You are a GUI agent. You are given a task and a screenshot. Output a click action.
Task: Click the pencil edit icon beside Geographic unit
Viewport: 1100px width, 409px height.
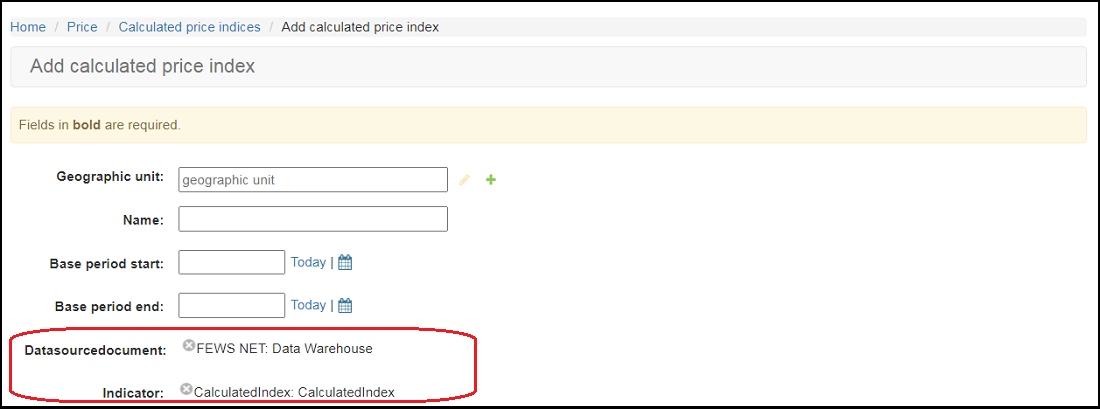point(464,180)
